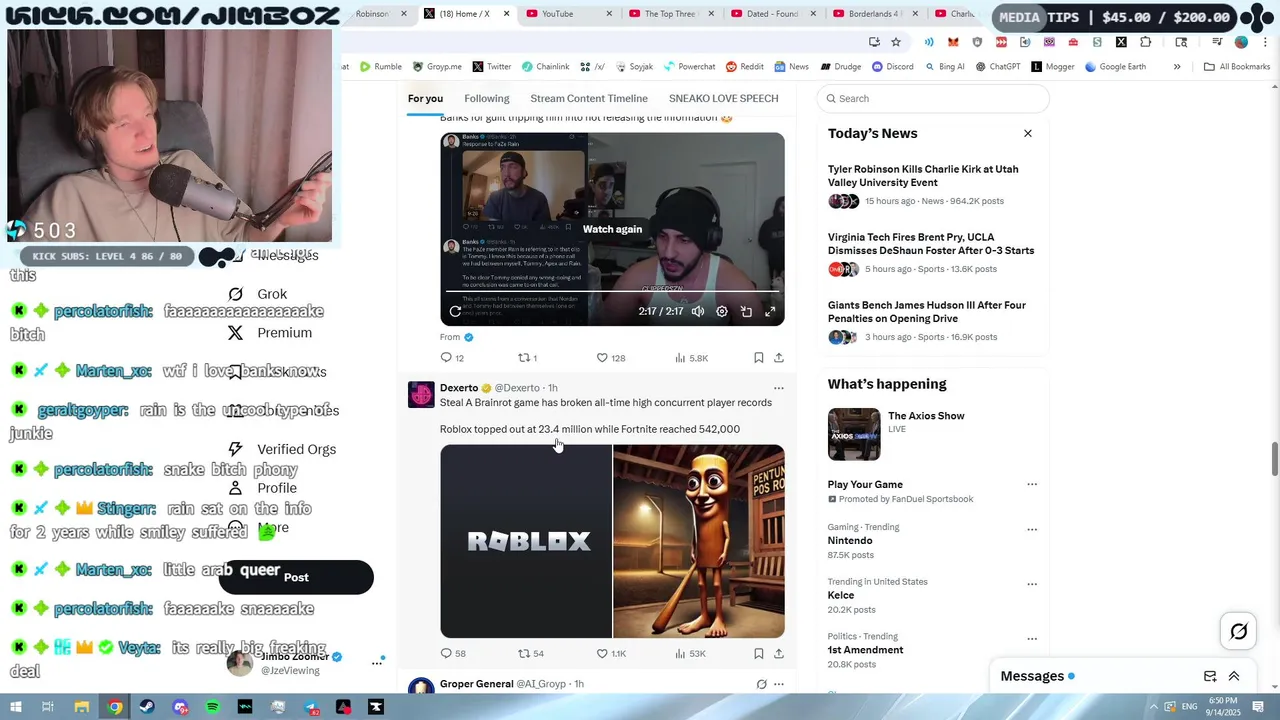Open Spotify from the taskbar

pos(212,707)
